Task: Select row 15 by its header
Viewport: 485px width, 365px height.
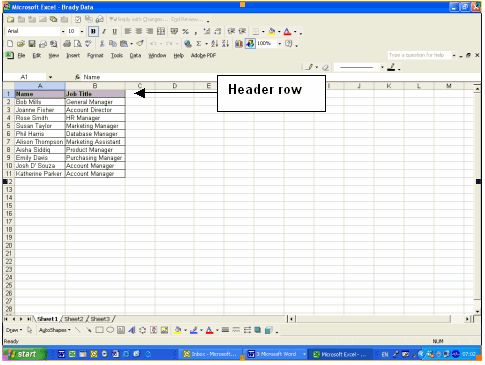Action: (x=9, y=206)
